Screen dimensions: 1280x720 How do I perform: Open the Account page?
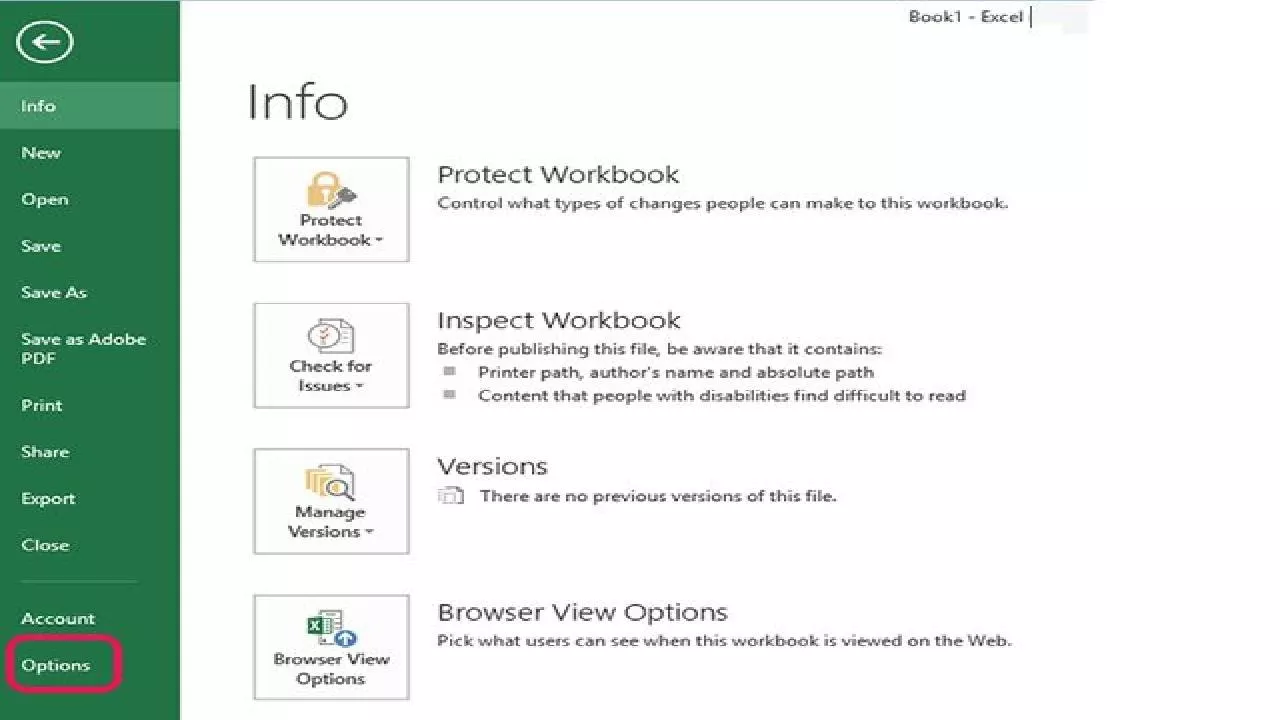(58, 618)
